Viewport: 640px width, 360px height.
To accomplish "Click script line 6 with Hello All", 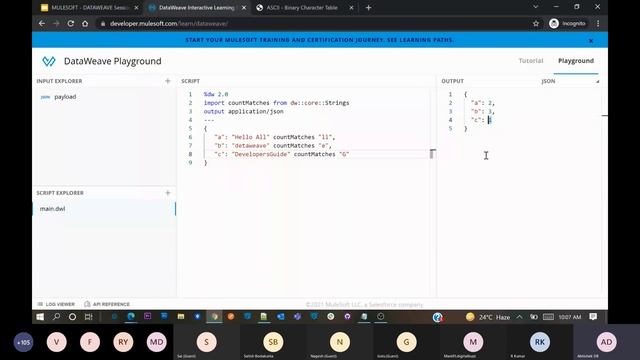I will (274, 137).
